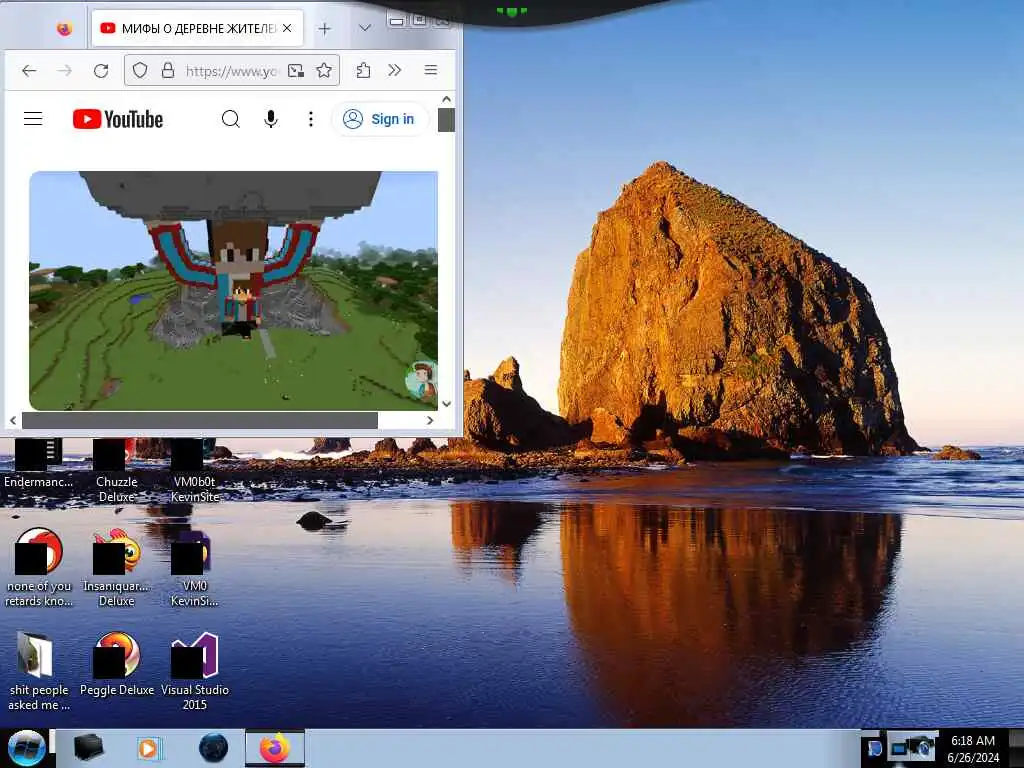The width and height of the screenshot is (1024, 768).
Task: Click the address bar URL field
Action: 230,71
